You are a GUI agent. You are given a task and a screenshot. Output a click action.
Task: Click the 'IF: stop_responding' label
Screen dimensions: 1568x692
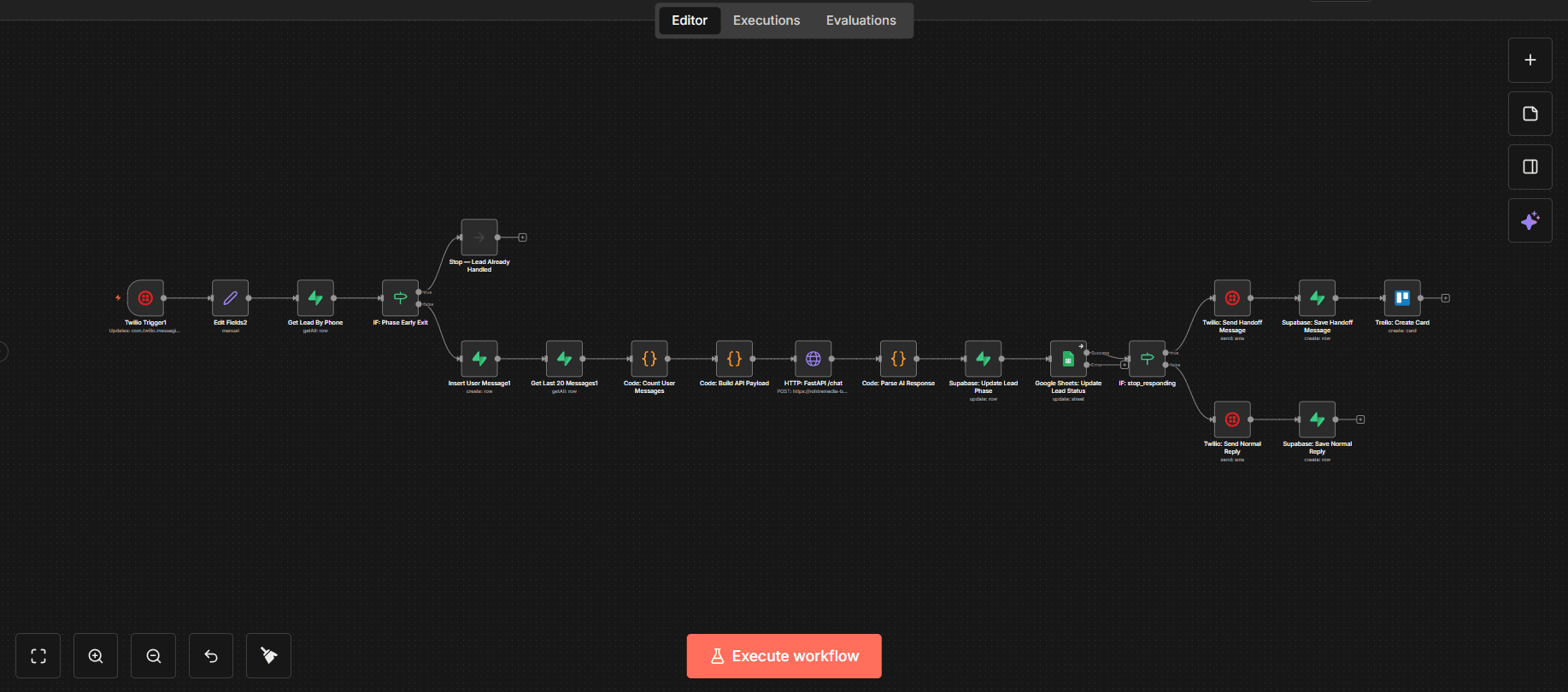1148,384
